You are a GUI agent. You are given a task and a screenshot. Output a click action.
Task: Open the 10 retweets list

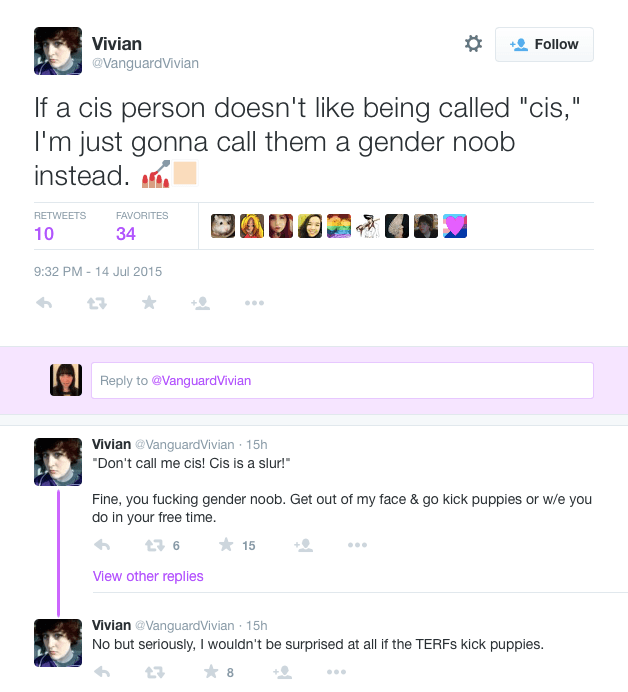(60, 226)
